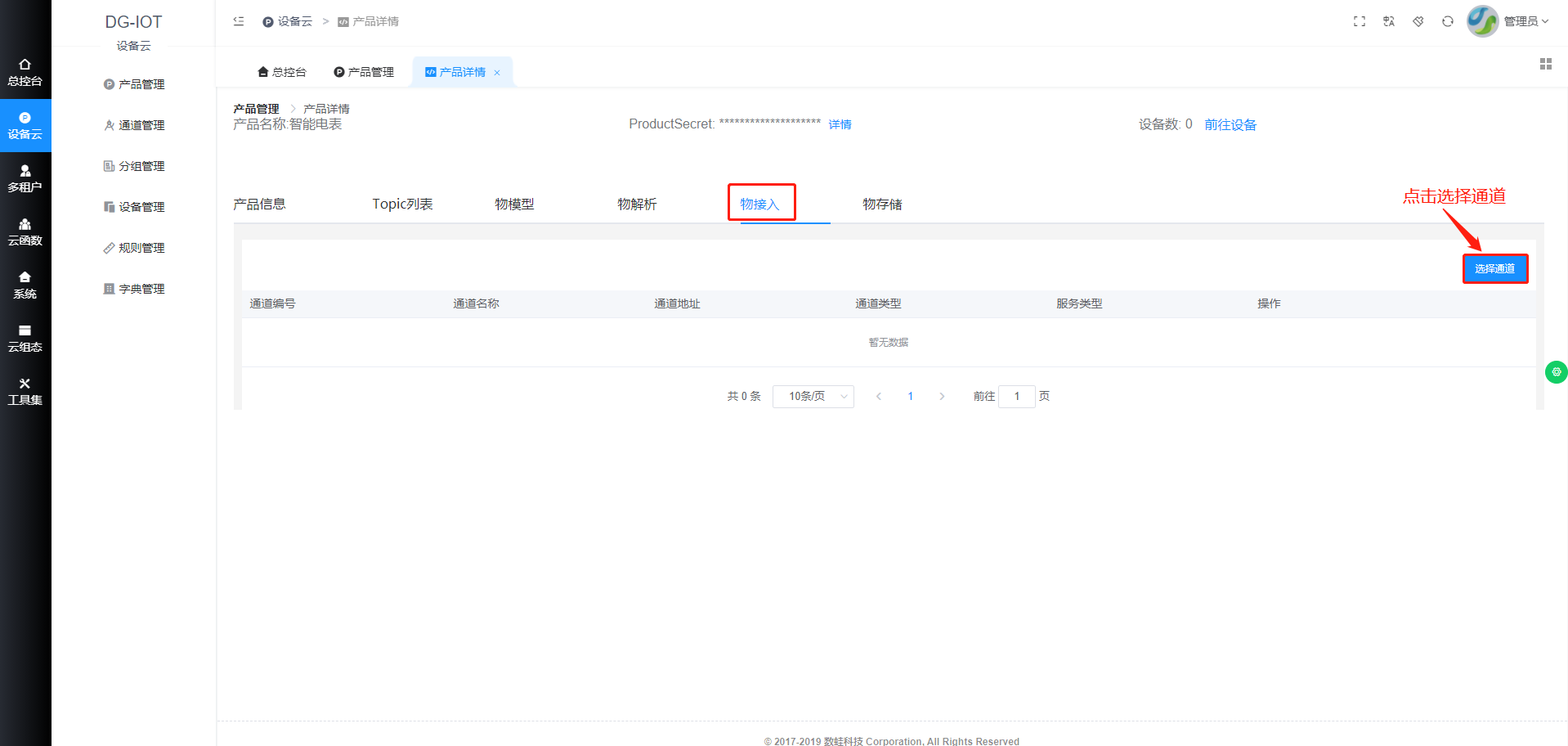This screenshot has height=746, width=1568.
Task: Click the 通道编号 column header
Action: 272,303
